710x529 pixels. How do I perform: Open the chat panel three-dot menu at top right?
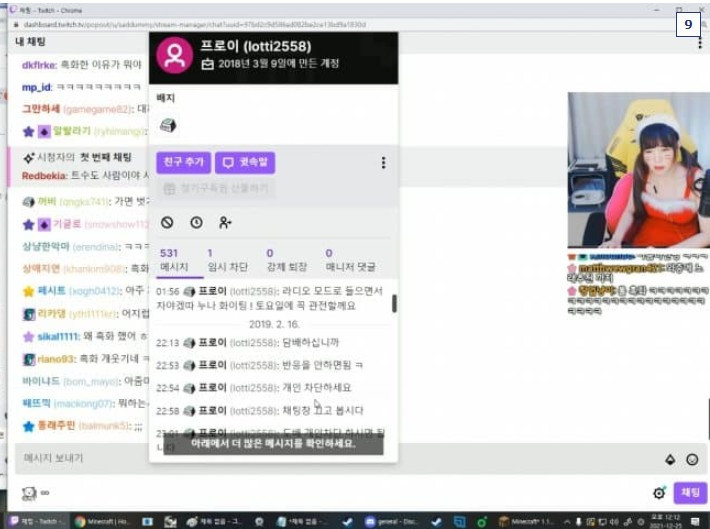700,43
